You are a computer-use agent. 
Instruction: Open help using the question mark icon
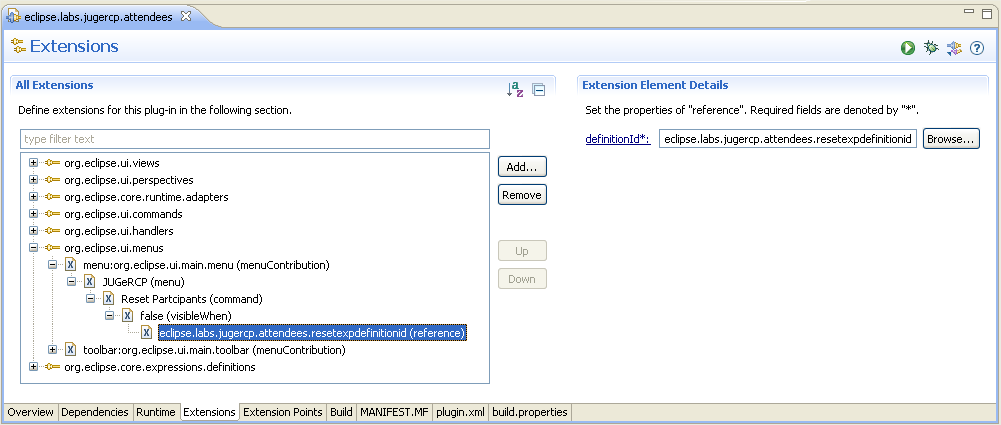point(977,48)
